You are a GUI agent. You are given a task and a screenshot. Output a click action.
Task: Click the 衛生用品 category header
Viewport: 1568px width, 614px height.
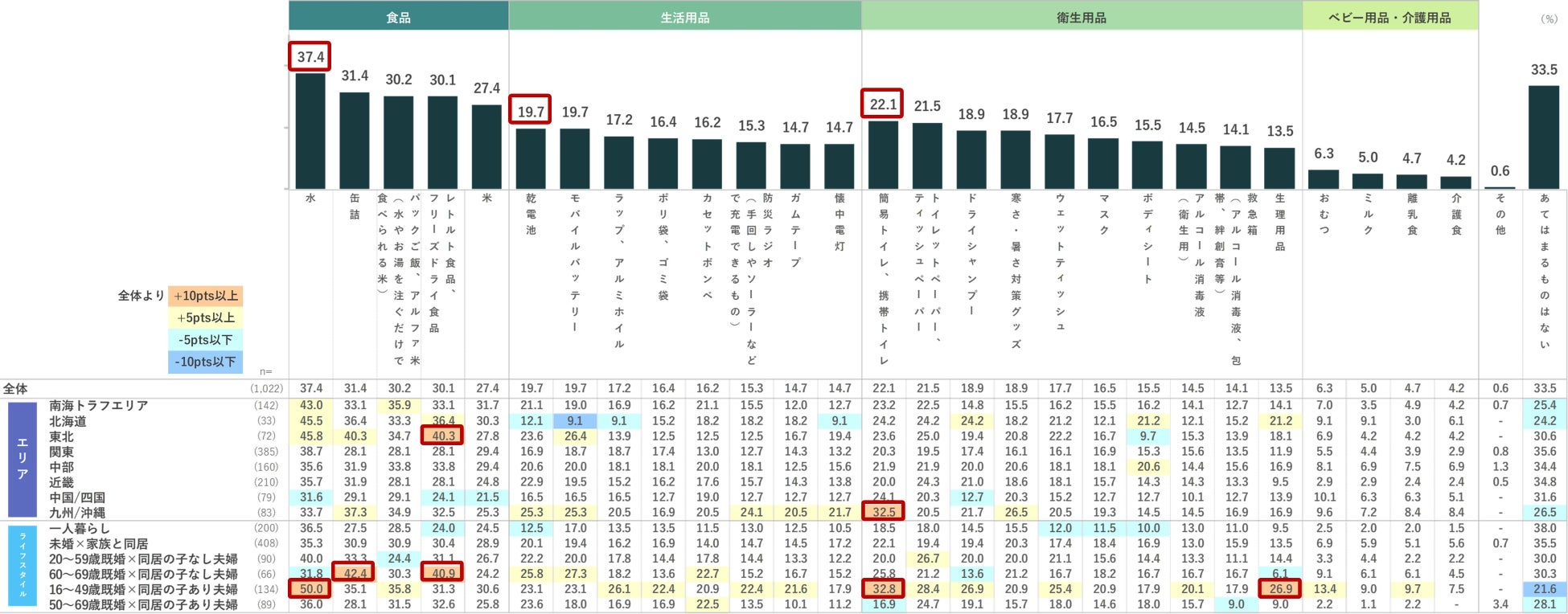pos(1082,16)
